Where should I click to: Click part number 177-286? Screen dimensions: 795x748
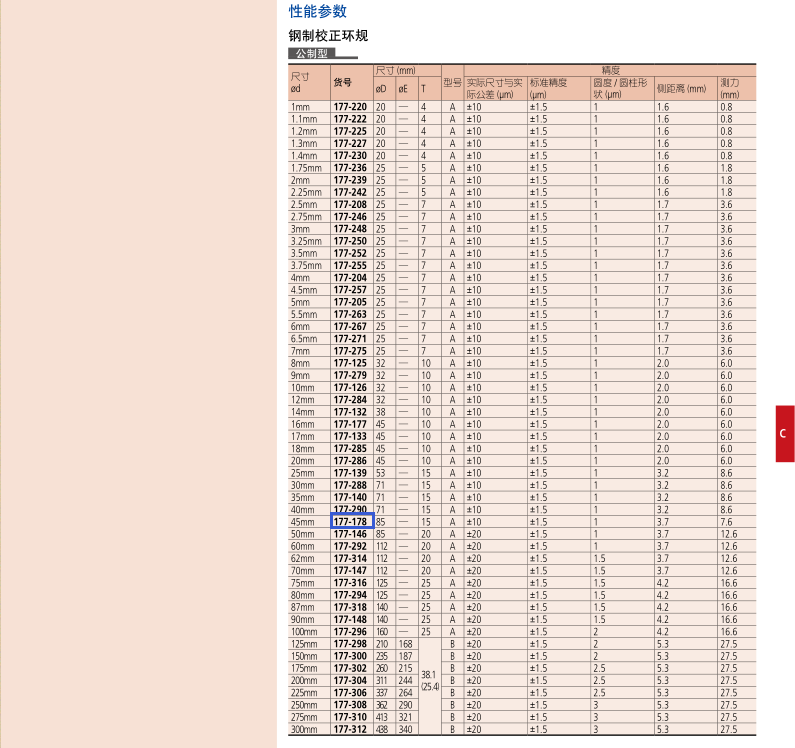[350, 461]
